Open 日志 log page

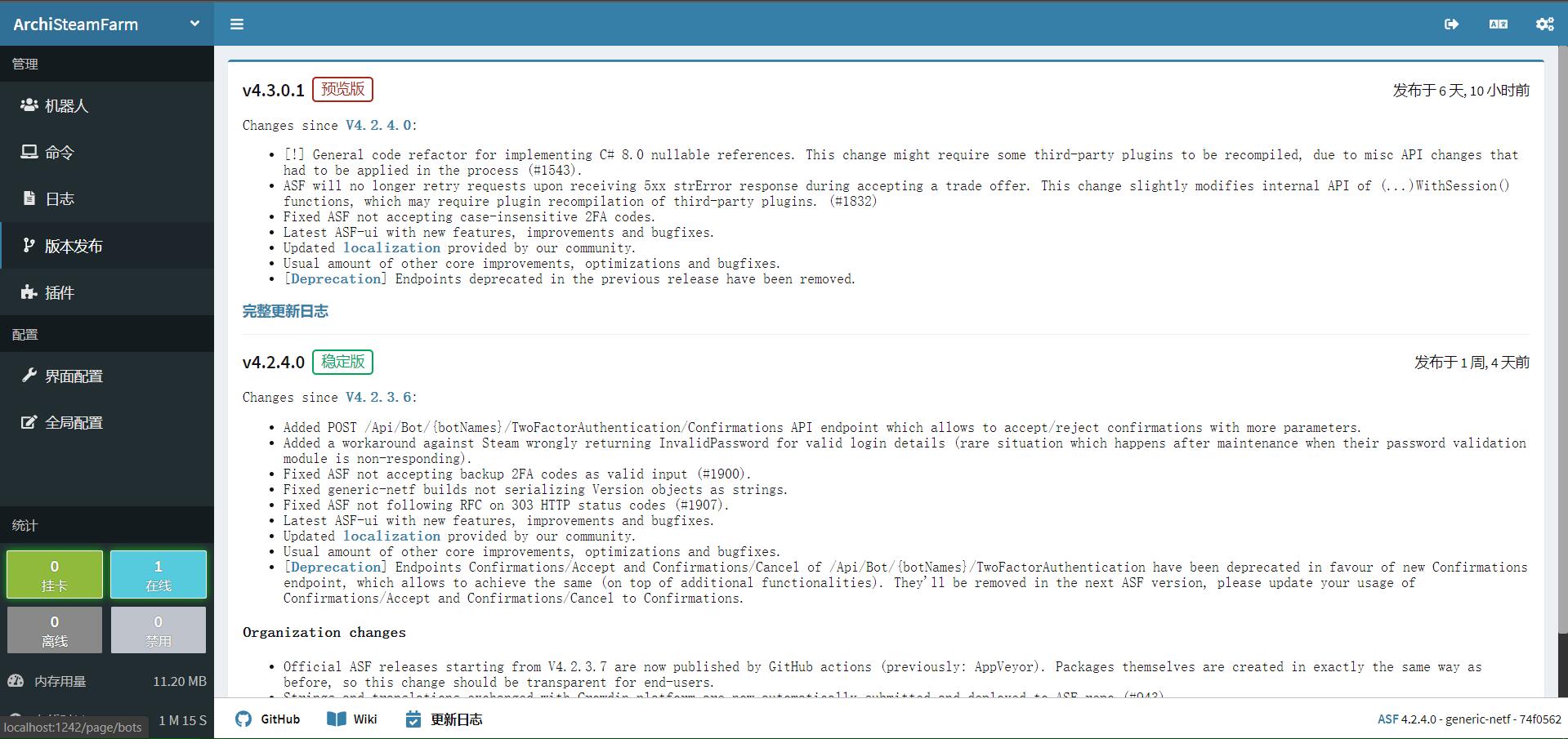107,198
